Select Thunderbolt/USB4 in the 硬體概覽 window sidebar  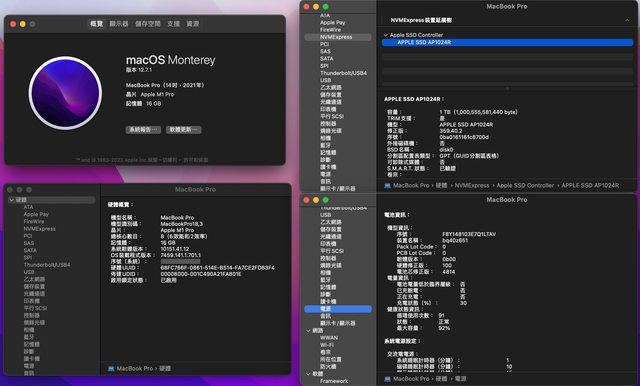(x=47, y=265)
